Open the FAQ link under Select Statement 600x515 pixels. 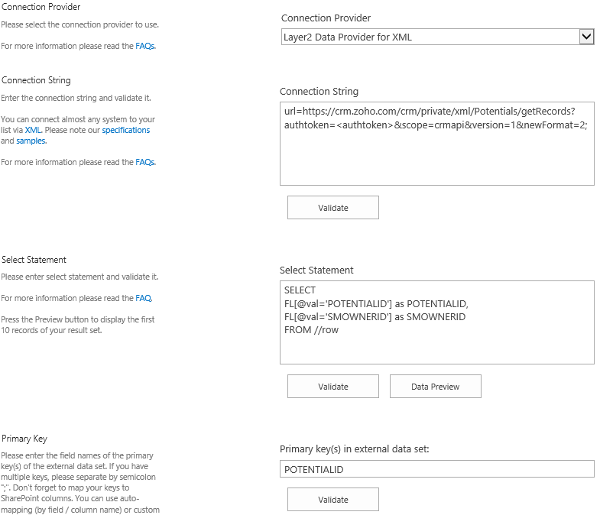pos(144,298)
